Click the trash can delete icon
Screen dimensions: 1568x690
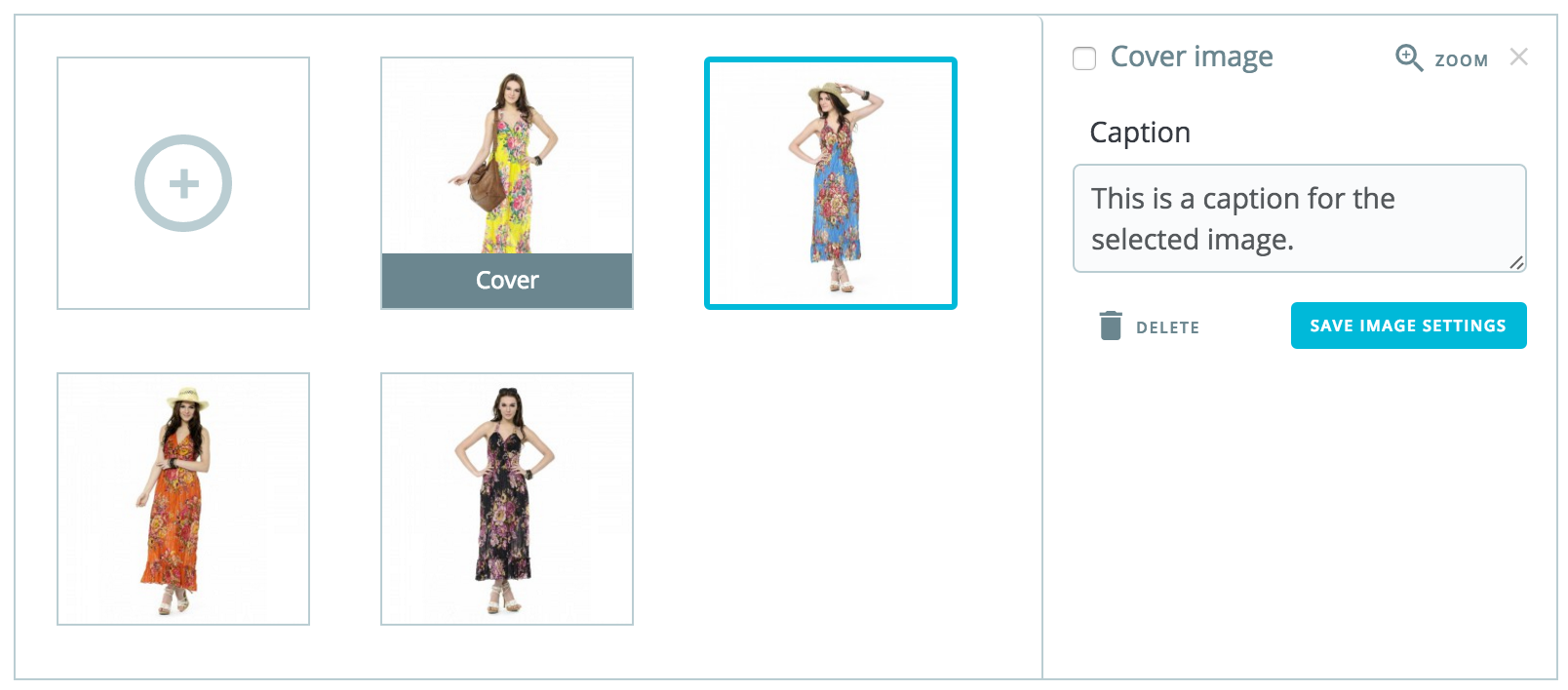pyautogui.click(x=1111, y=326)
